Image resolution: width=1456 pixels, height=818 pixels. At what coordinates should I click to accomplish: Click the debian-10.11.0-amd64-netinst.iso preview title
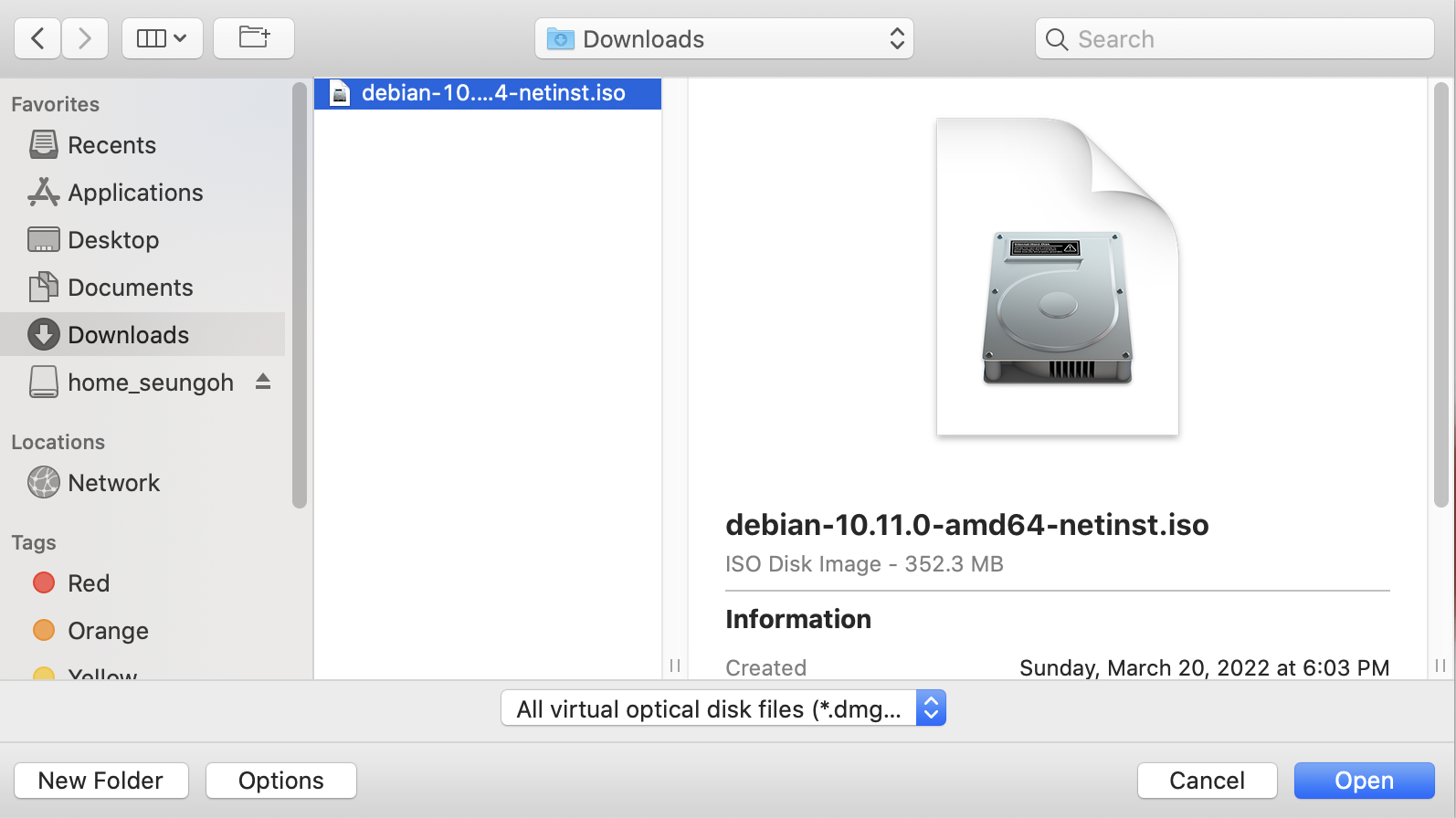(967, 525)
